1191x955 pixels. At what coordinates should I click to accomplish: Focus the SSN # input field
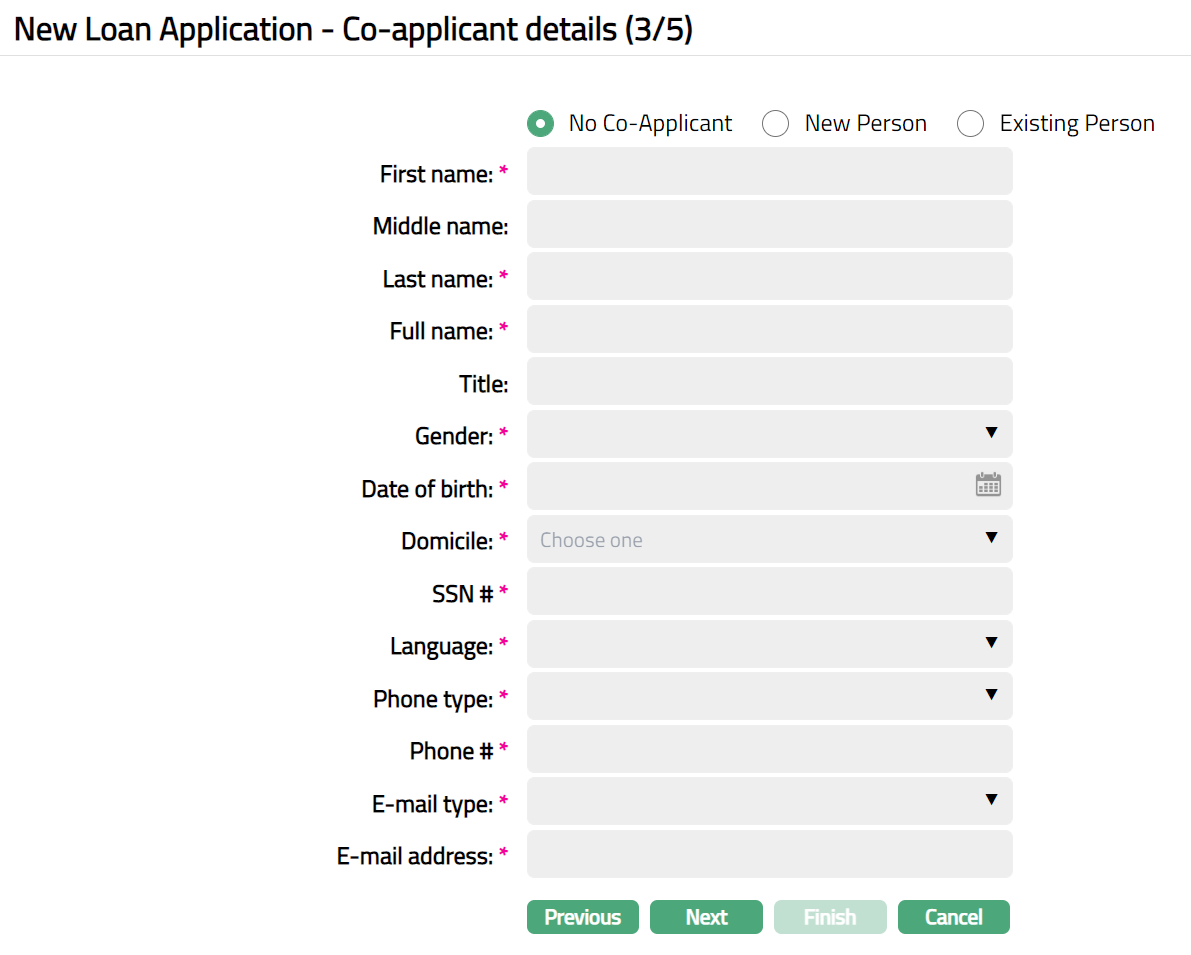coord(769,591)
